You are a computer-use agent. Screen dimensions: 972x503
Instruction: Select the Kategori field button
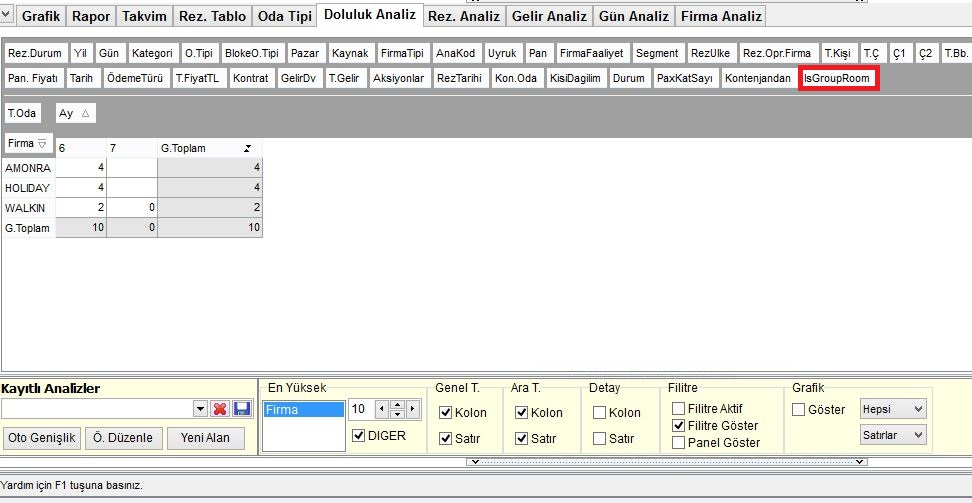click(152, 53)
